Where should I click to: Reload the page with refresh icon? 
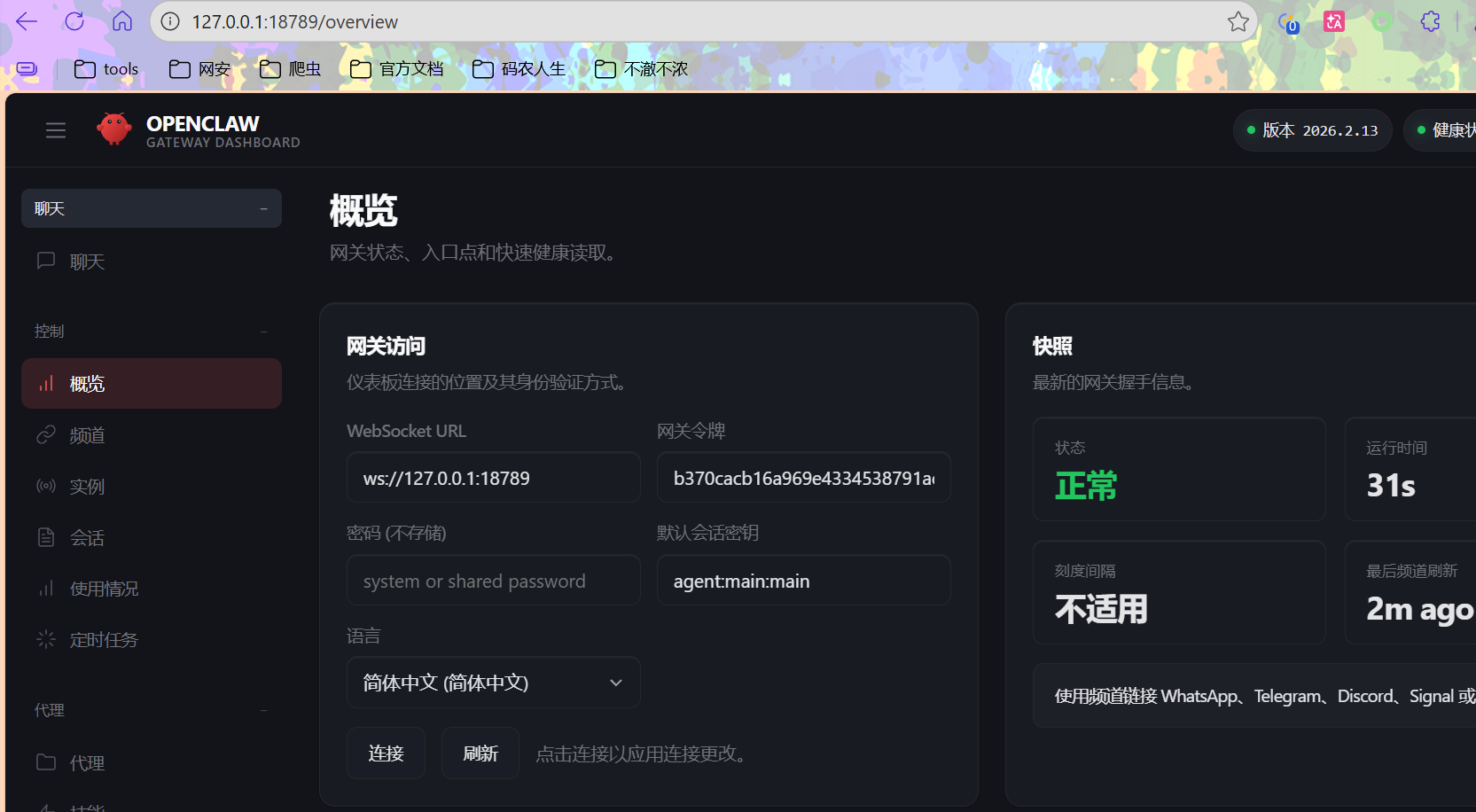74,21
